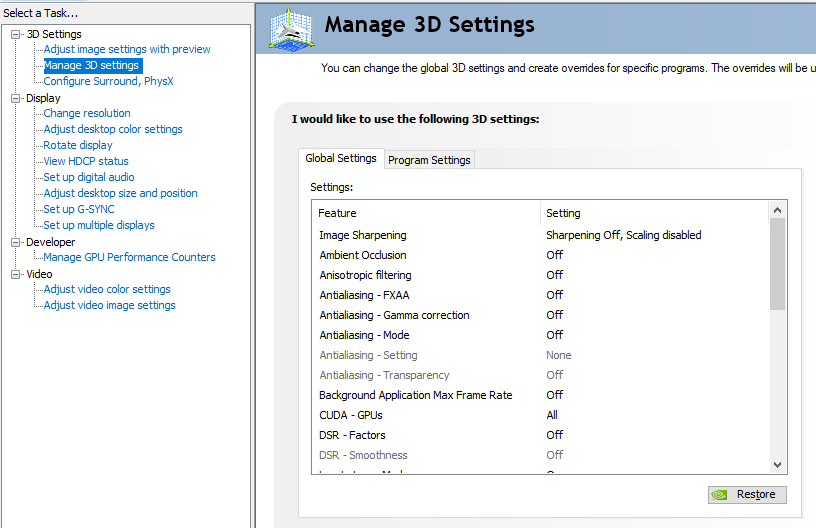Click the Feature column header
Screen dimensions: 816x528
coord(427,213)
